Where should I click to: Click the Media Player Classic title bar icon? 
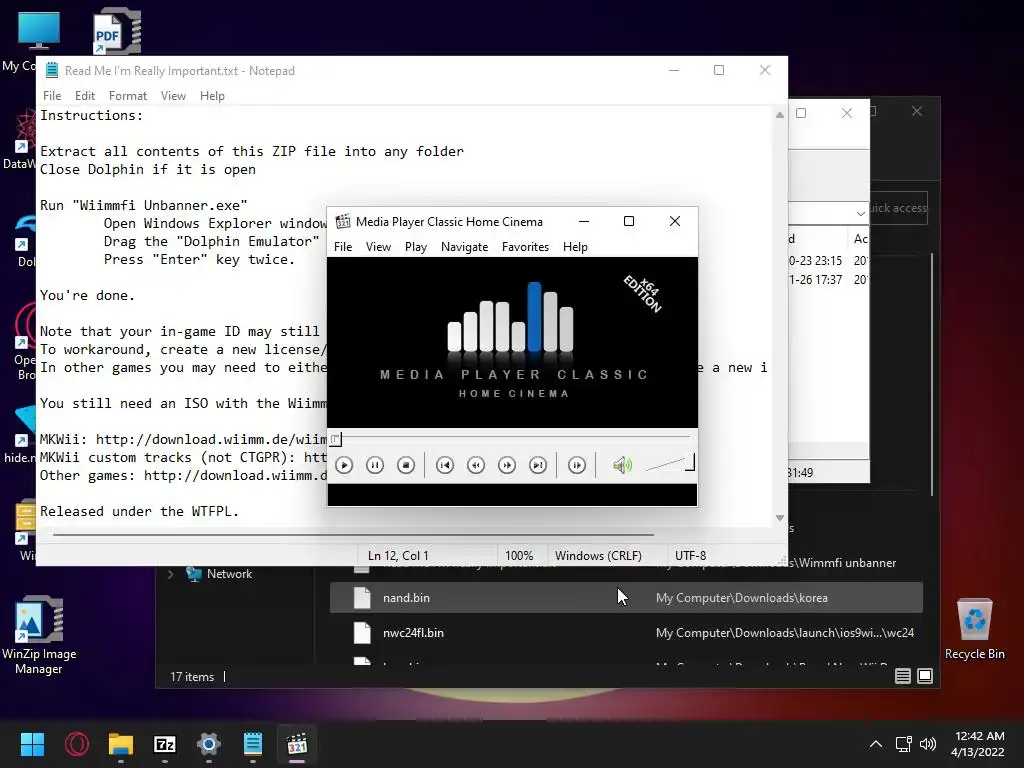coord(343,221)
